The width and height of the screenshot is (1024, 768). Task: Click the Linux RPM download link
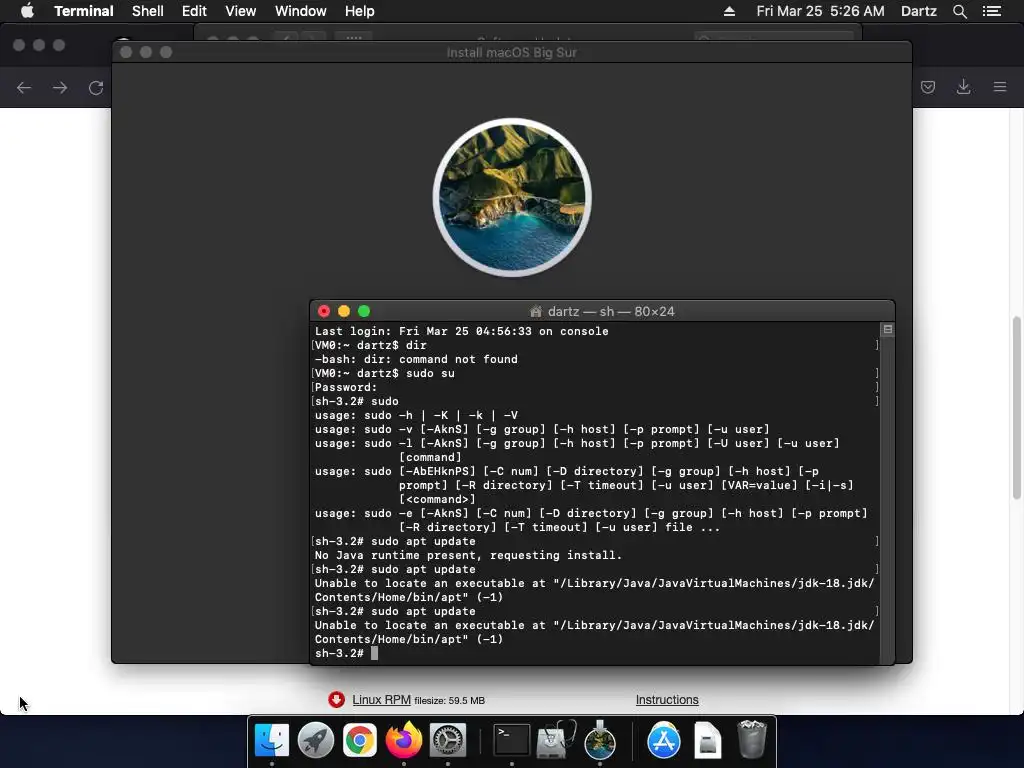coord(381,699)
